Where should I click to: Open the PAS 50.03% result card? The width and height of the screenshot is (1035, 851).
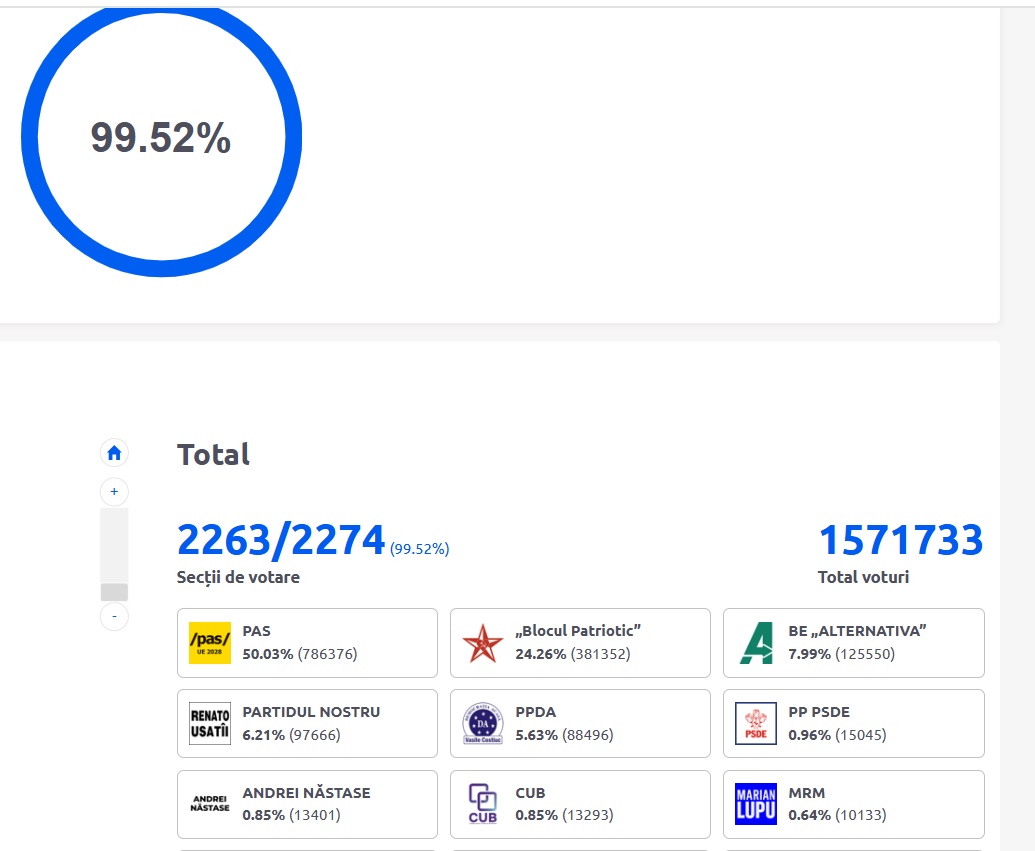[x=307, y=643]
